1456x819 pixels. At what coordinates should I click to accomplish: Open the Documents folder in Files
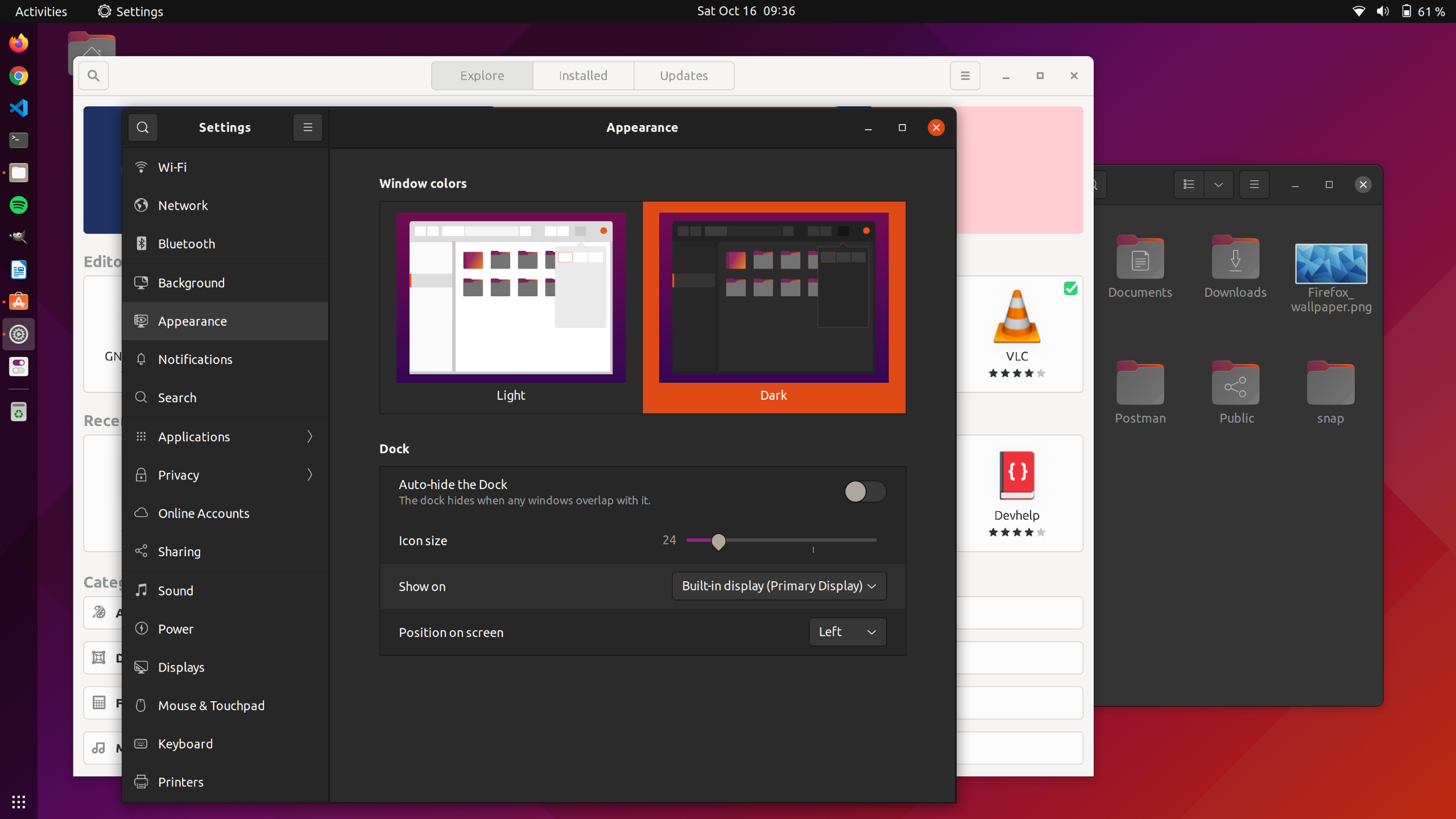pos(1140,267)
